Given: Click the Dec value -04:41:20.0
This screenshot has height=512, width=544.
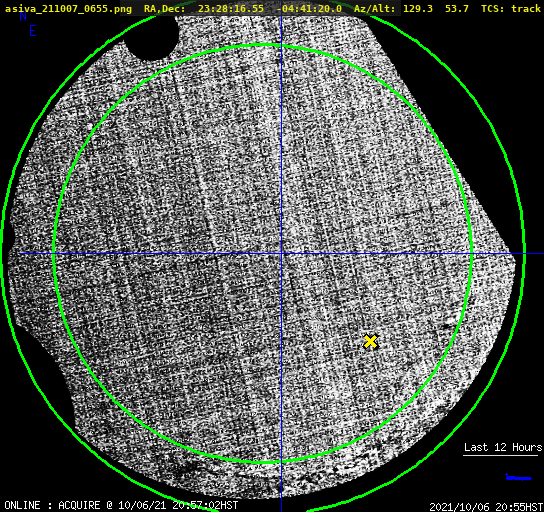Looking at the screenshot, I should [309, 9].
